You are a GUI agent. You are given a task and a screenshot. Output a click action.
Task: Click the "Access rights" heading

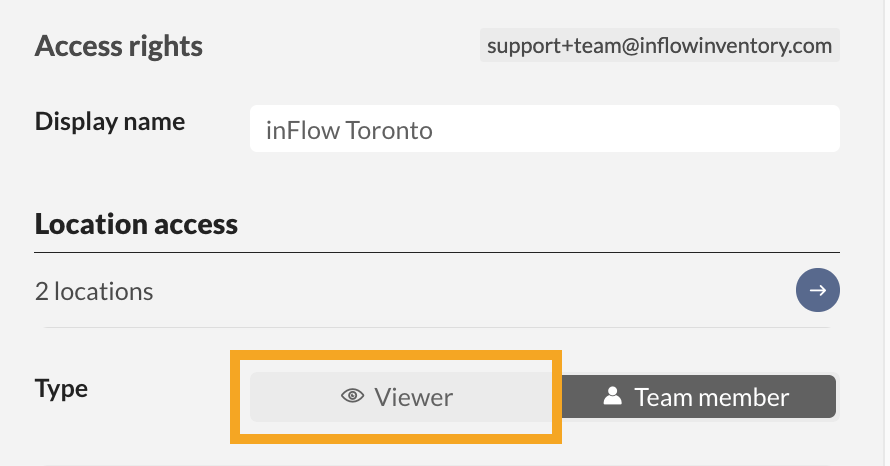pyautogui.click(x=118, y=46)
